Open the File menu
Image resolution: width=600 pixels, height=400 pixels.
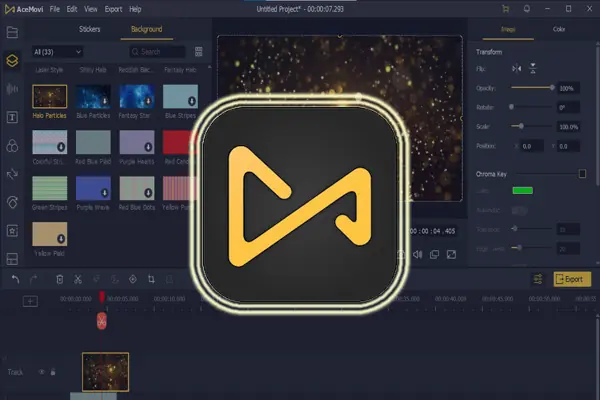click(55, 9)
